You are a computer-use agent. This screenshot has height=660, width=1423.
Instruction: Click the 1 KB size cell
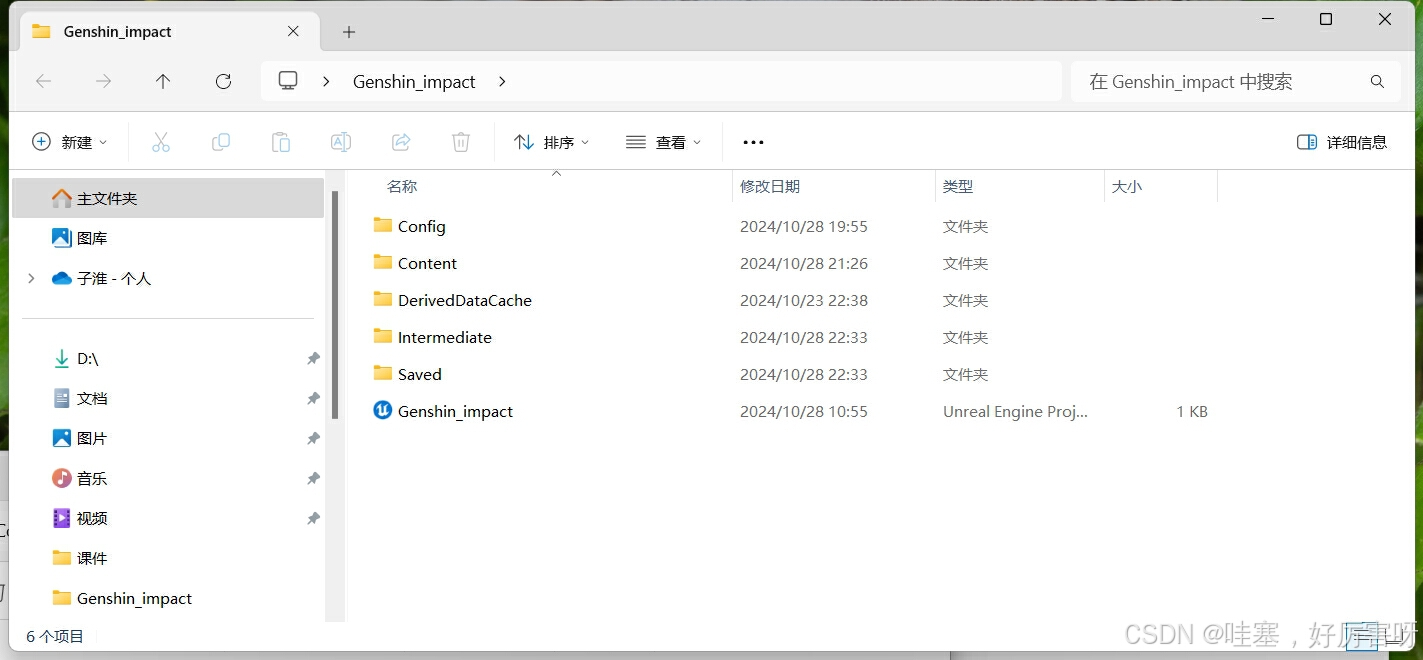coord(1192,411)
